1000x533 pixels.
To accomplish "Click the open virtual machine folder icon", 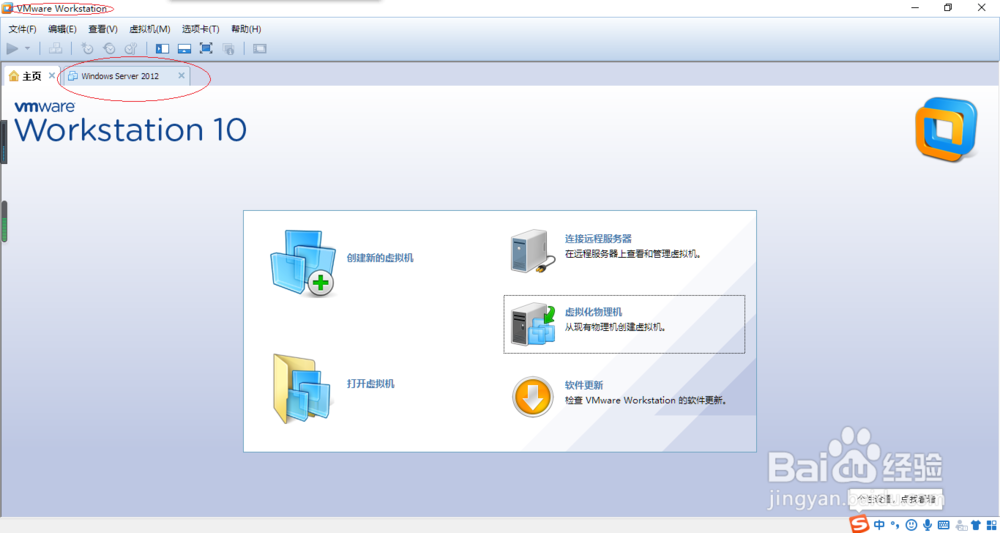I will click(301, 390).
